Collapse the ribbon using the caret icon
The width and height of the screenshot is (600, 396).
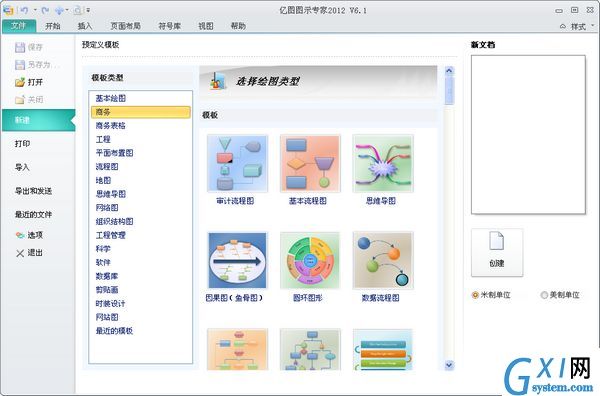pos(562,26)
